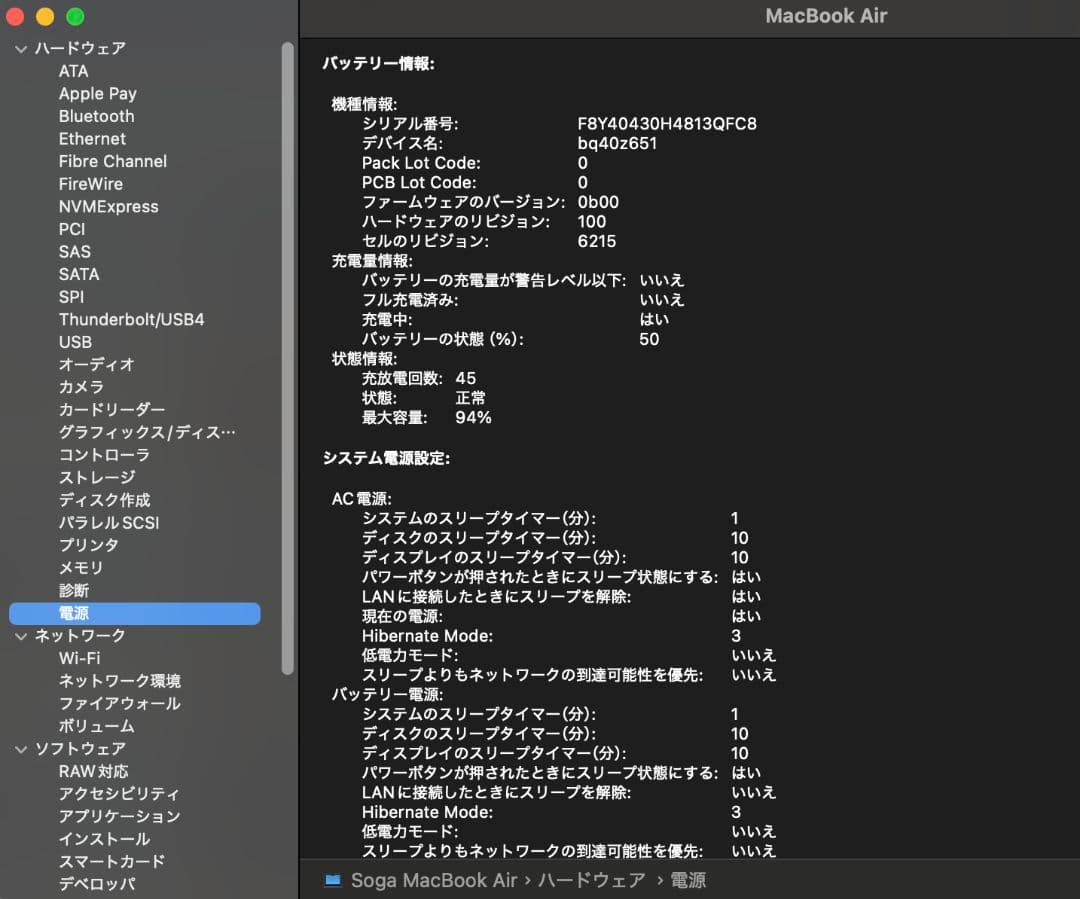Collapse the ソフトウェア sidebar section
Viewport: 1080px width, 899px height.
pos(21,748)
